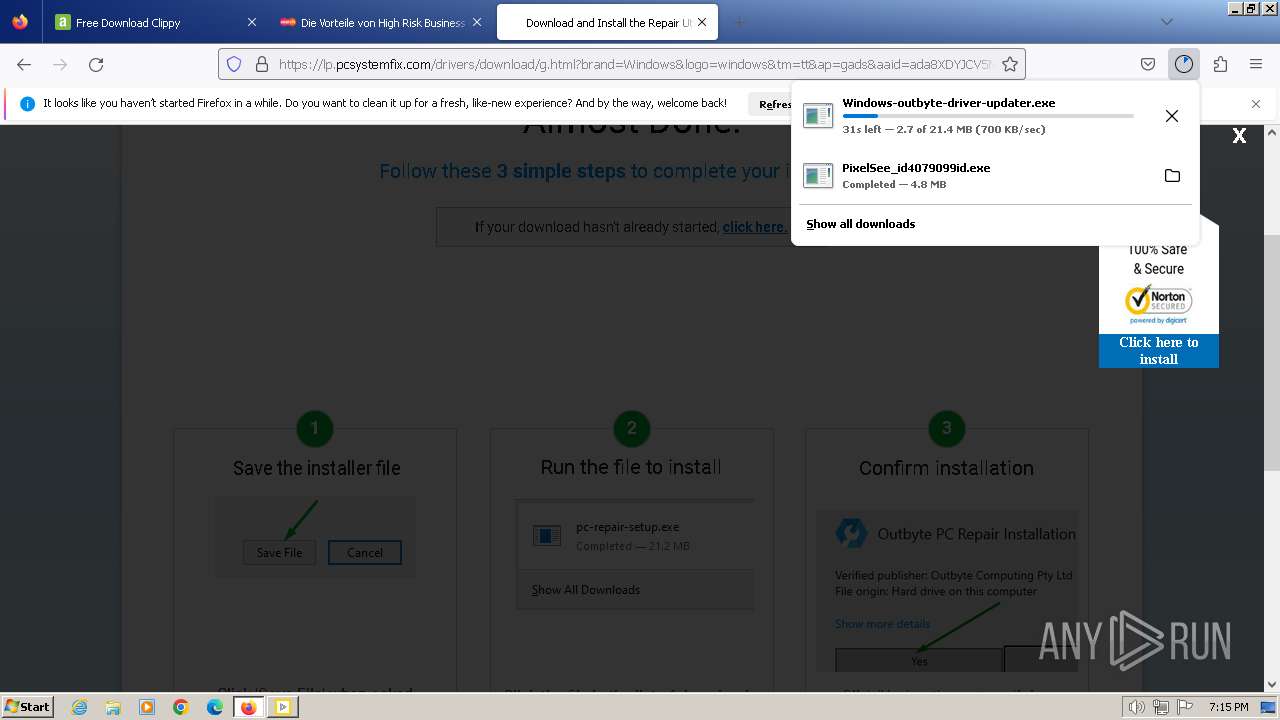This screenshot has height=720, width=1280.
Task: Dismiss the Firefox refresh notification bar
Action: [1256, 104]
